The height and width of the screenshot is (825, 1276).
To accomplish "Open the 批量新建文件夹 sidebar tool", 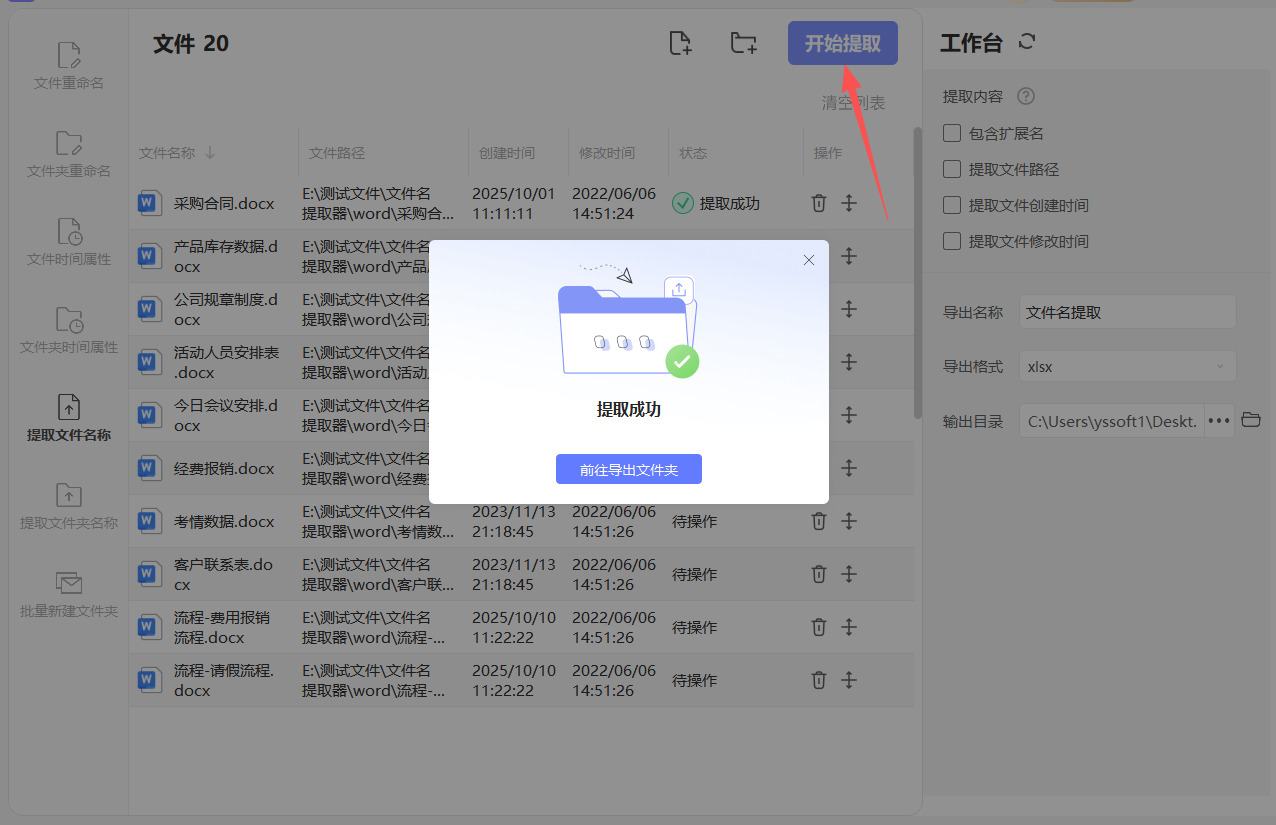I will [68, 595].
